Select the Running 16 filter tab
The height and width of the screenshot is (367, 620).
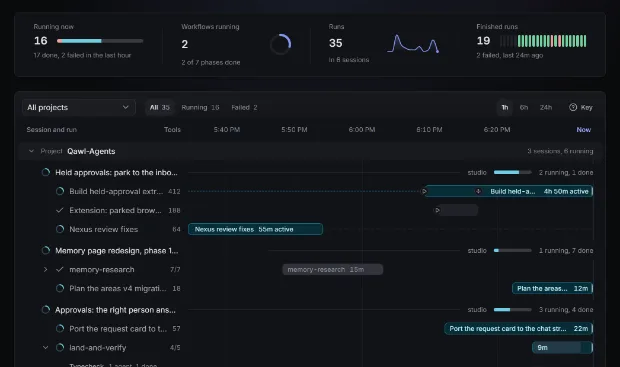pos(200,108)
